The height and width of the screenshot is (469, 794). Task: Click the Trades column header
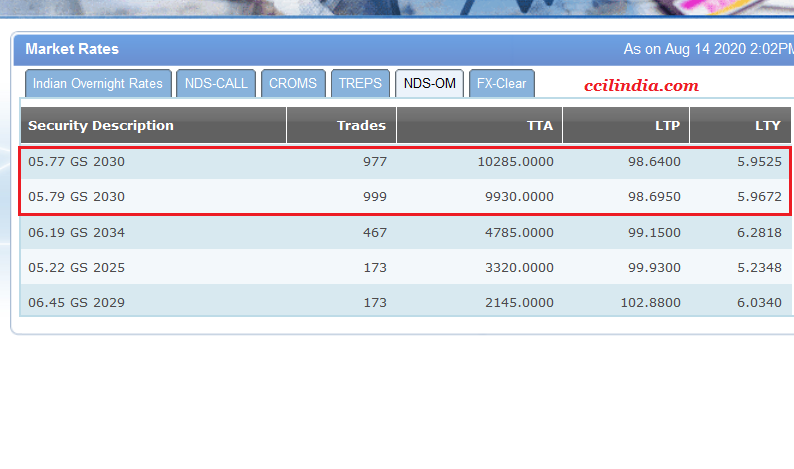[x=341, y=125]
